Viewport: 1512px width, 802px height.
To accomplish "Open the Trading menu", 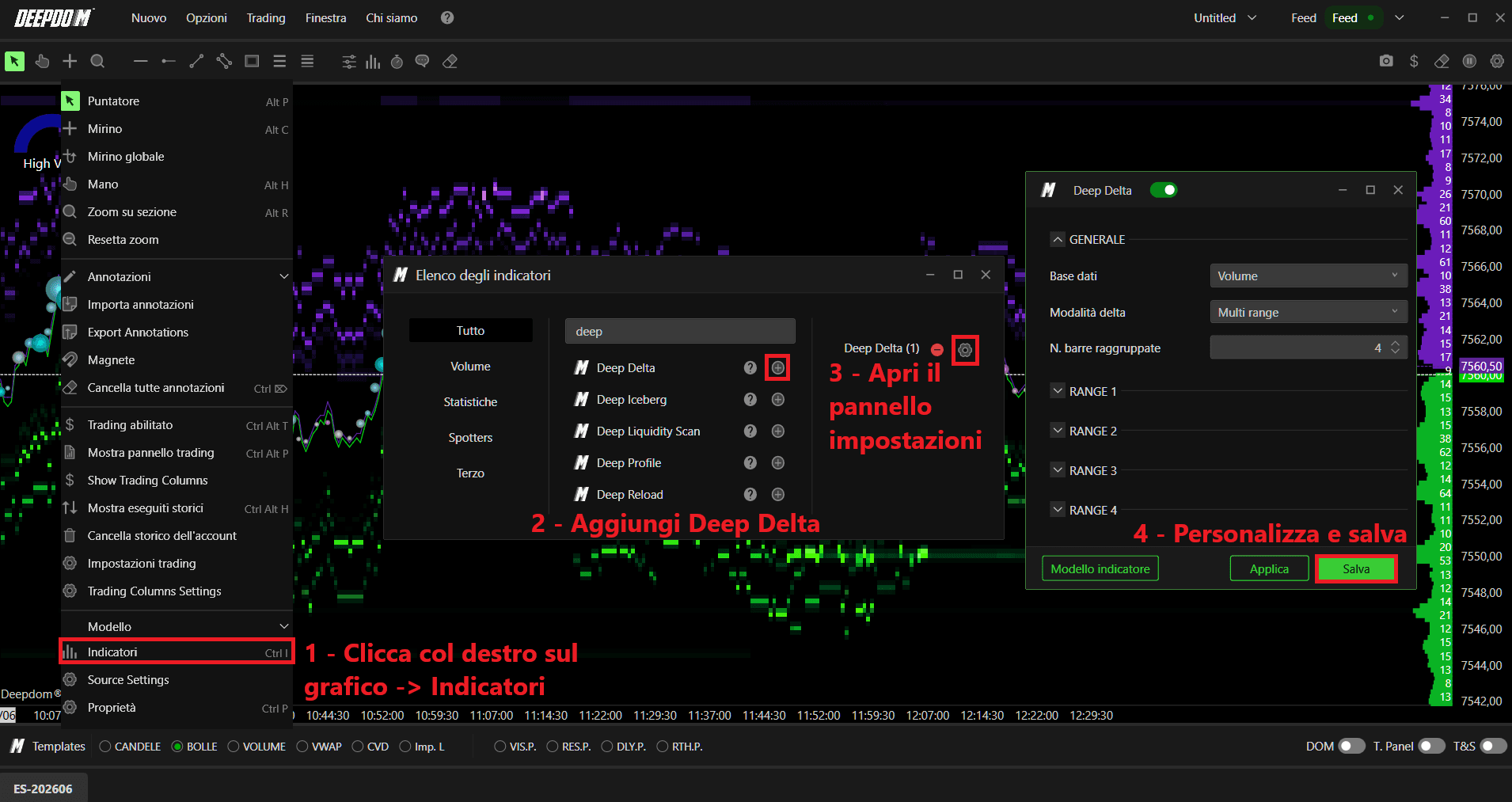I will 266,17.
